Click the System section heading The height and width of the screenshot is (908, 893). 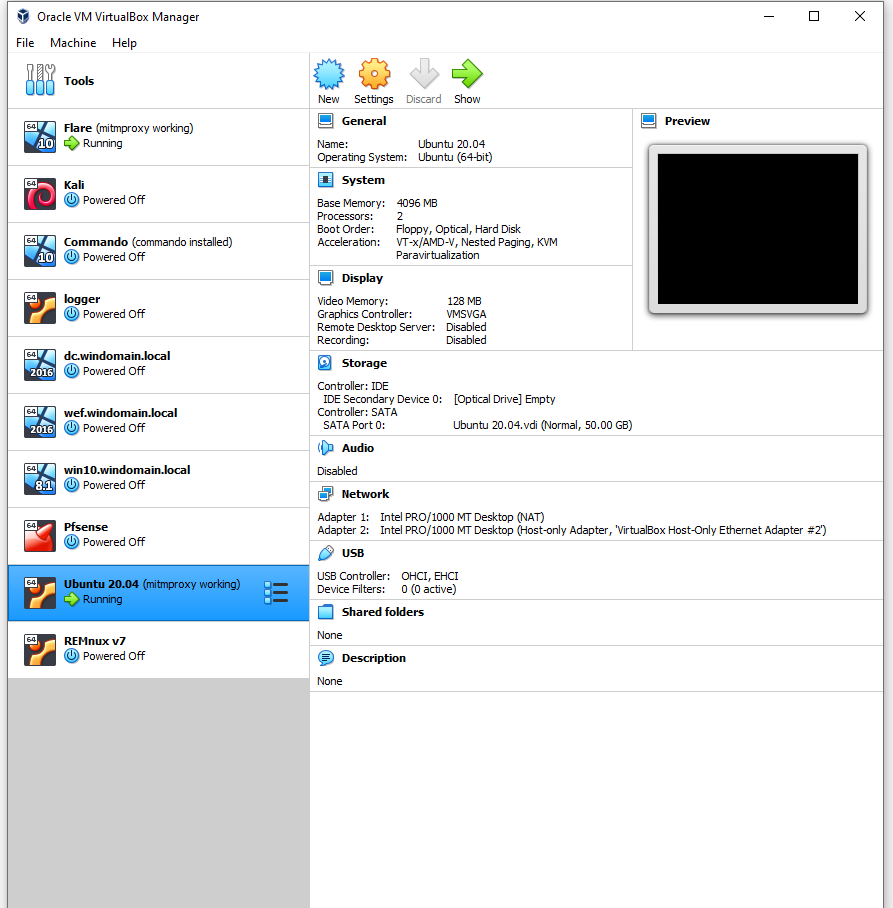click(x=363, y=180)
